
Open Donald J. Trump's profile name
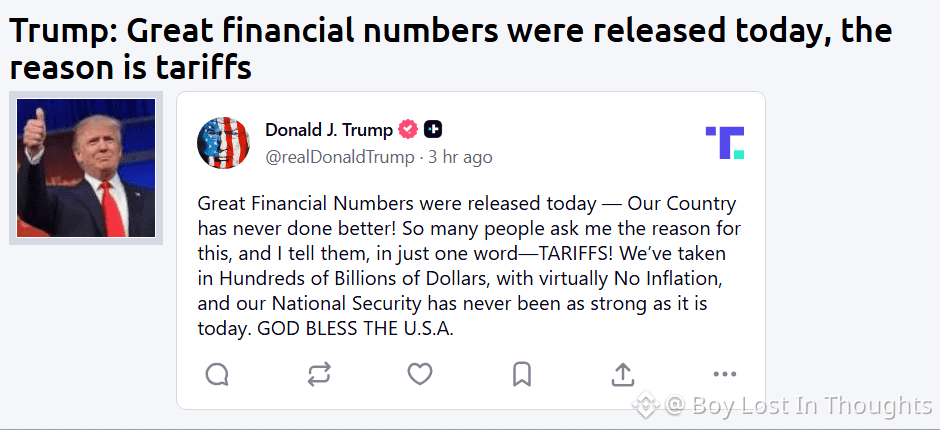(329, 130)
